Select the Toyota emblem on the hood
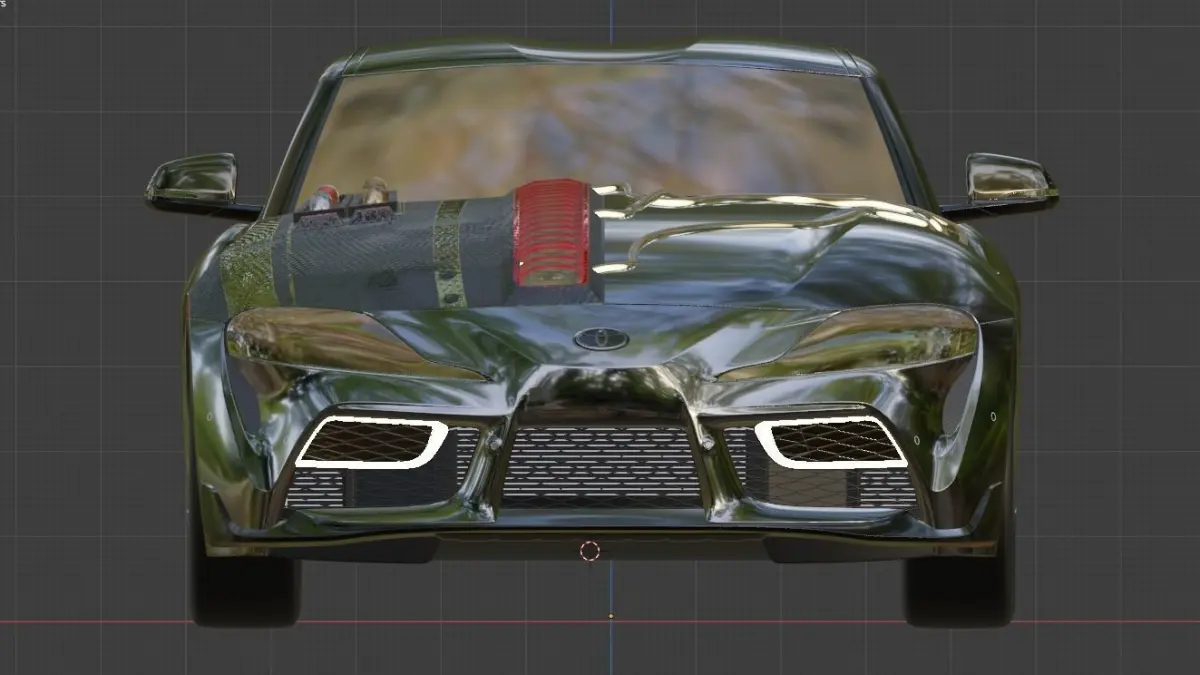The height and width of the screenshot is (675, 1200). [x=601, y=339]
